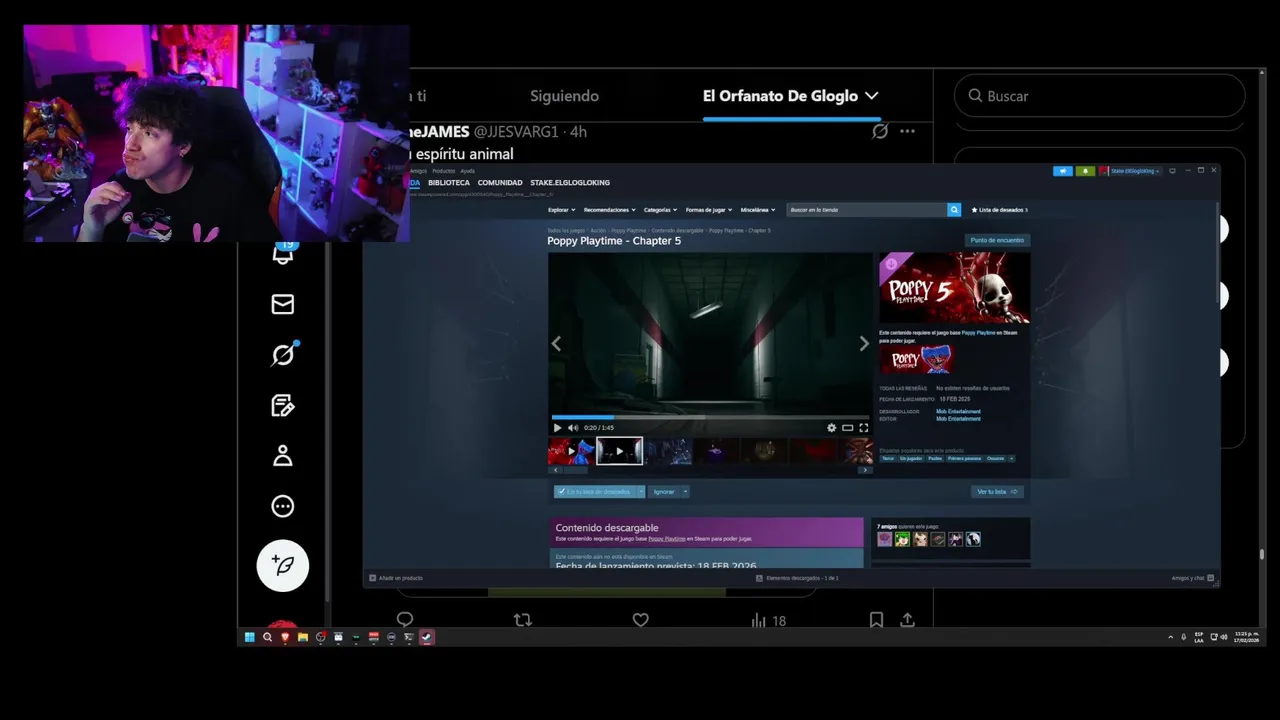Viewport: 1280px width, 720px height.
Task: Open Twitter more options circle icon
Action: point(283,506)
